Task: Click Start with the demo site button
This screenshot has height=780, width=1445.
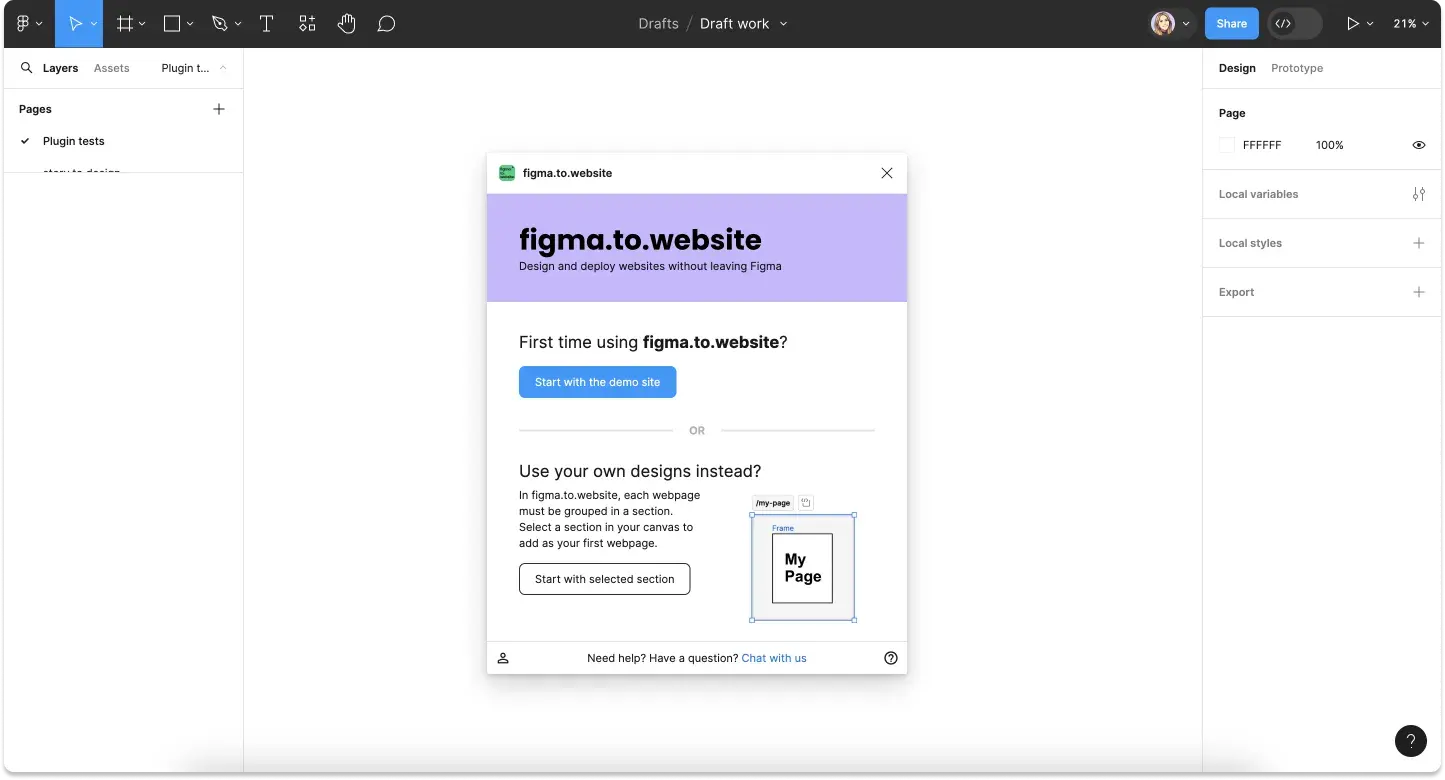Action: click(x=597, y=382)
